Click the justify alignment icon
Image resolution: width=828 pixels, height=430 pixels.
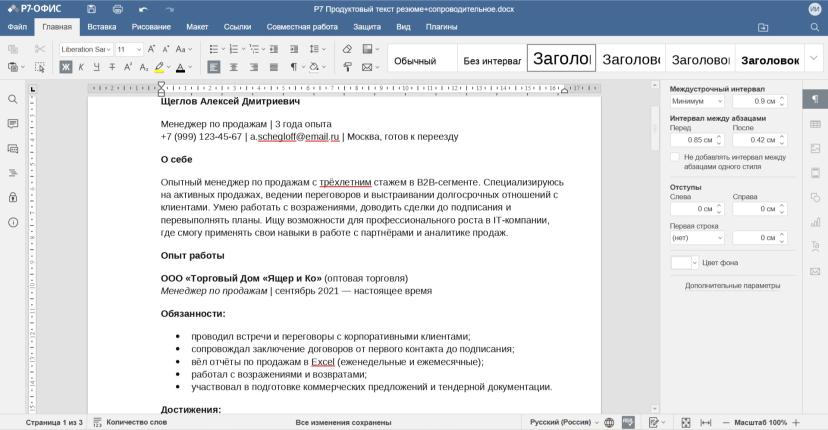click(274, 67)
